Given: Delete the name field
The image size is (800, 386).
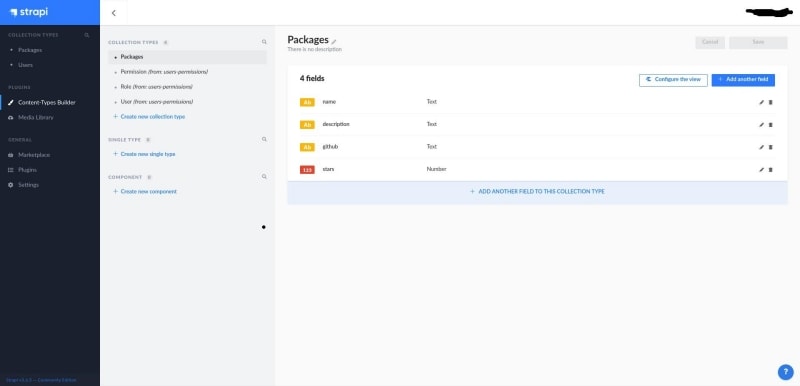Looking at the screenshot, I should [x=770, y=102].
